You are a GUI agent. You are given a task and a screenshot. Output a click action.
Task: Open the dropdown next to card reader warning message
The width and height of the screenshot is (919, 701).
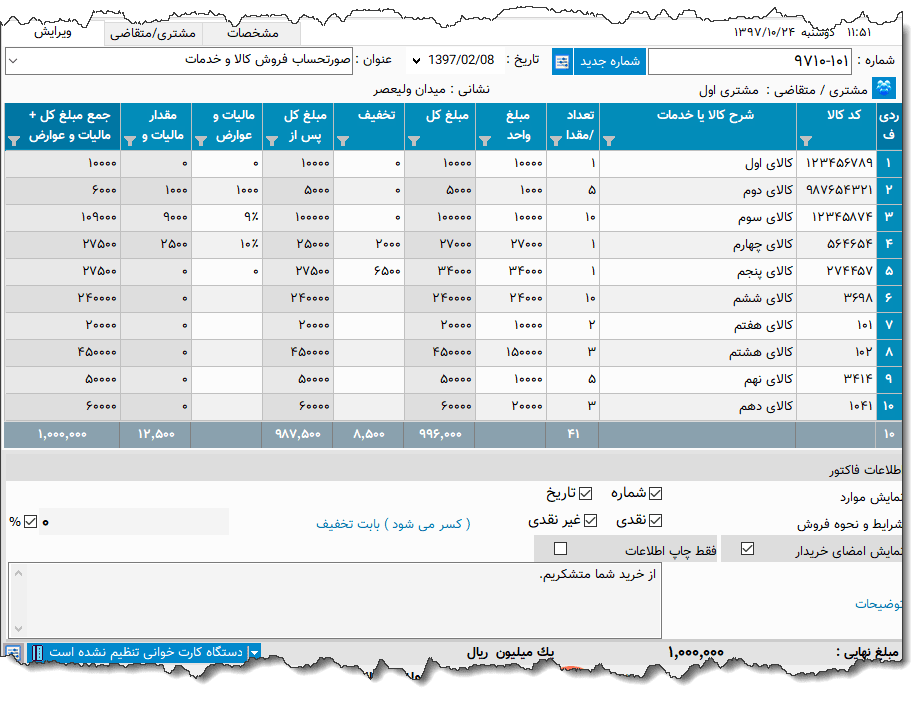click(x=254, y=651)
